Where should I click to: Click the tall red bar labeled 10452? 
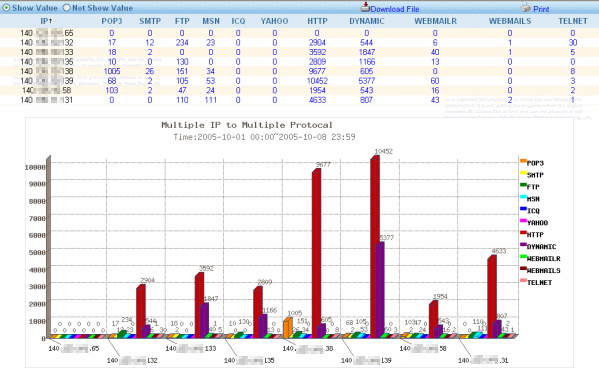375,246
